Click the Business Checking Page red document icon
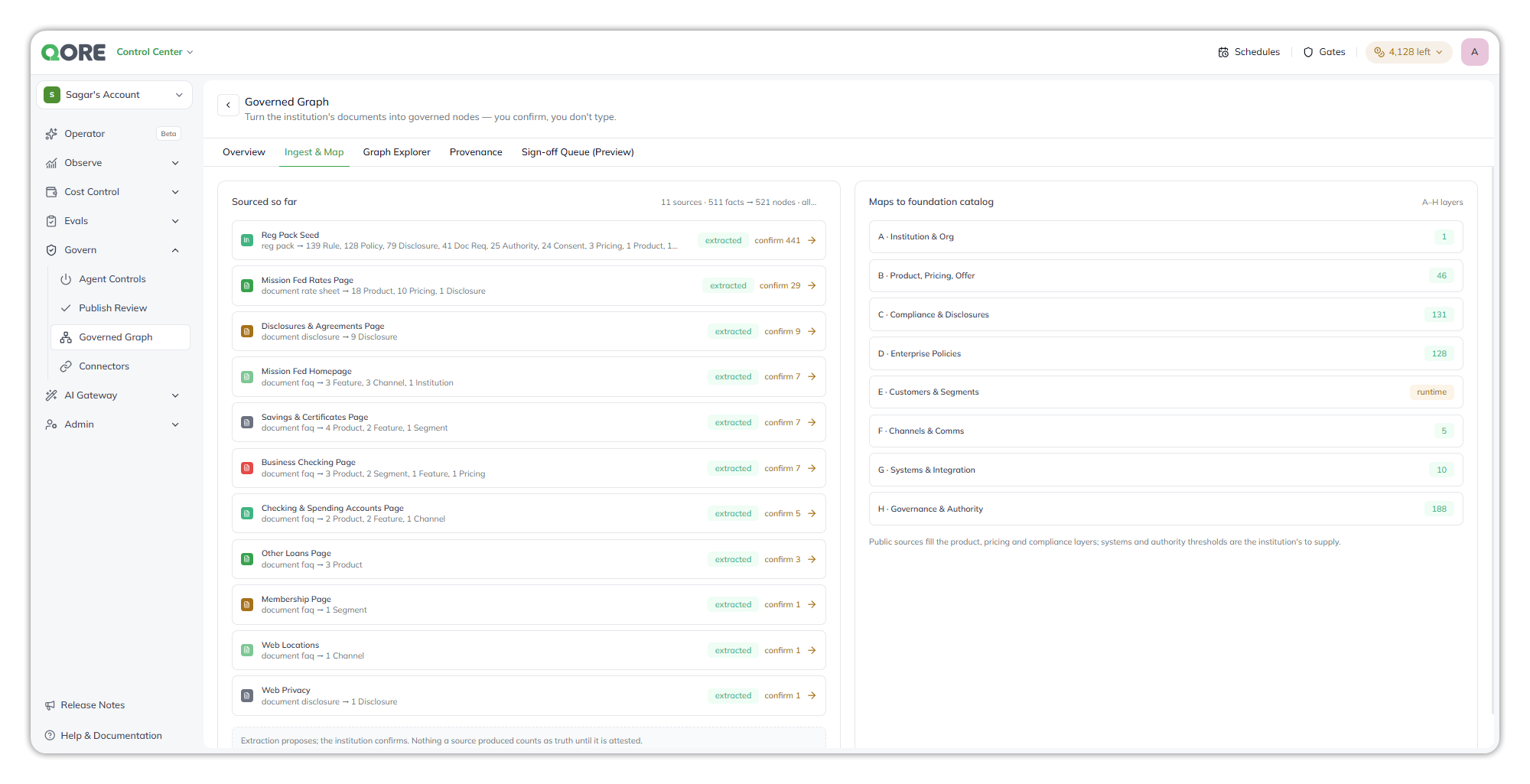The width and height of the screenshot is (1530, 784). [x=247, y=468]
